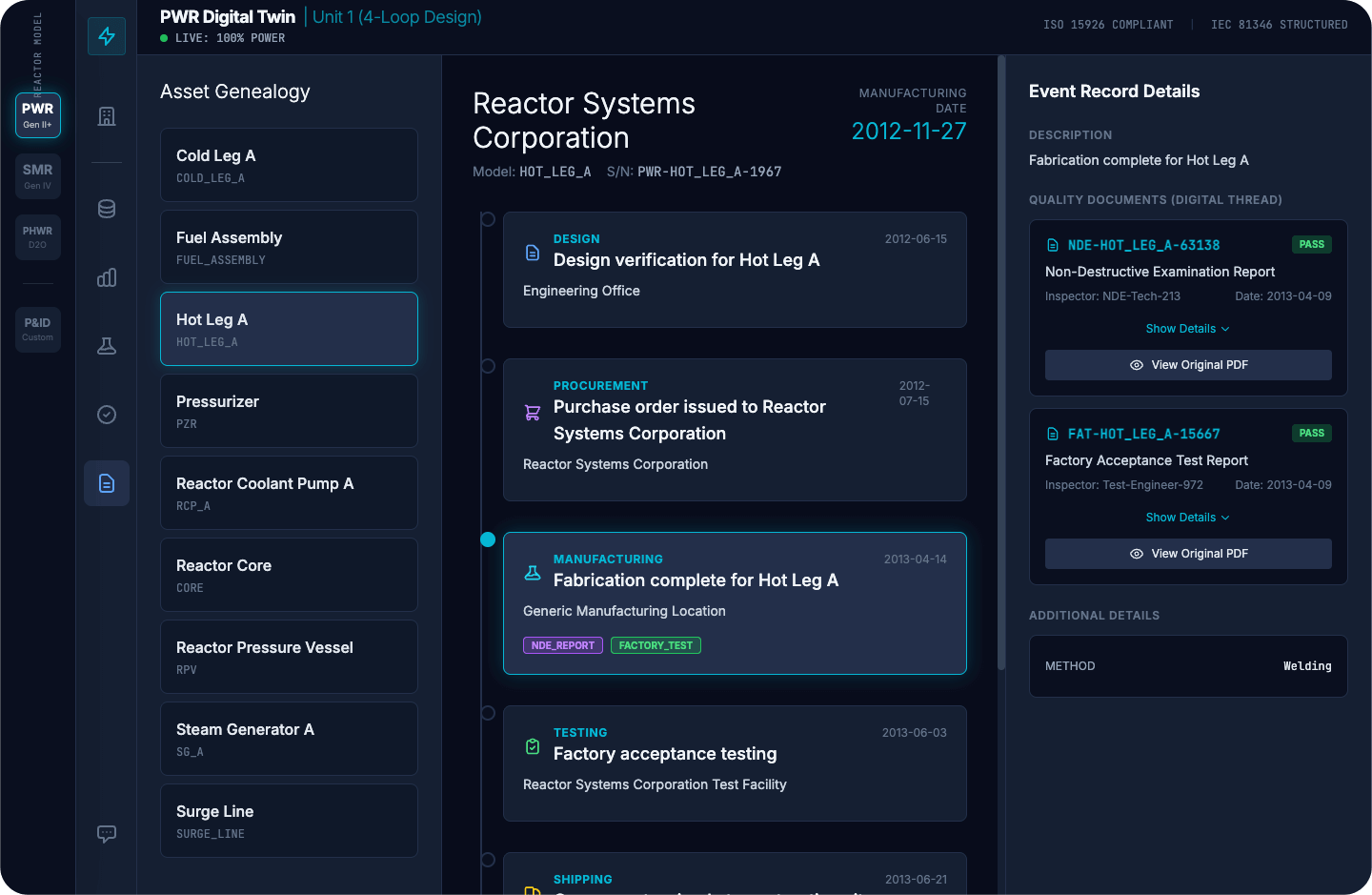
Task: Click the timeline panel vertical scrollbar
Action: coord(1001,362)
